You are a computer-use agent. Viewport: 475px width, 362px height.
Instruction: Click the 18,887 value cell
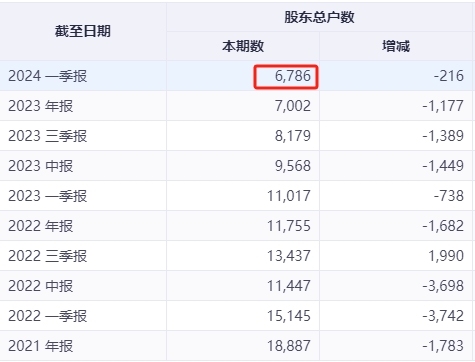coord(289,346)
